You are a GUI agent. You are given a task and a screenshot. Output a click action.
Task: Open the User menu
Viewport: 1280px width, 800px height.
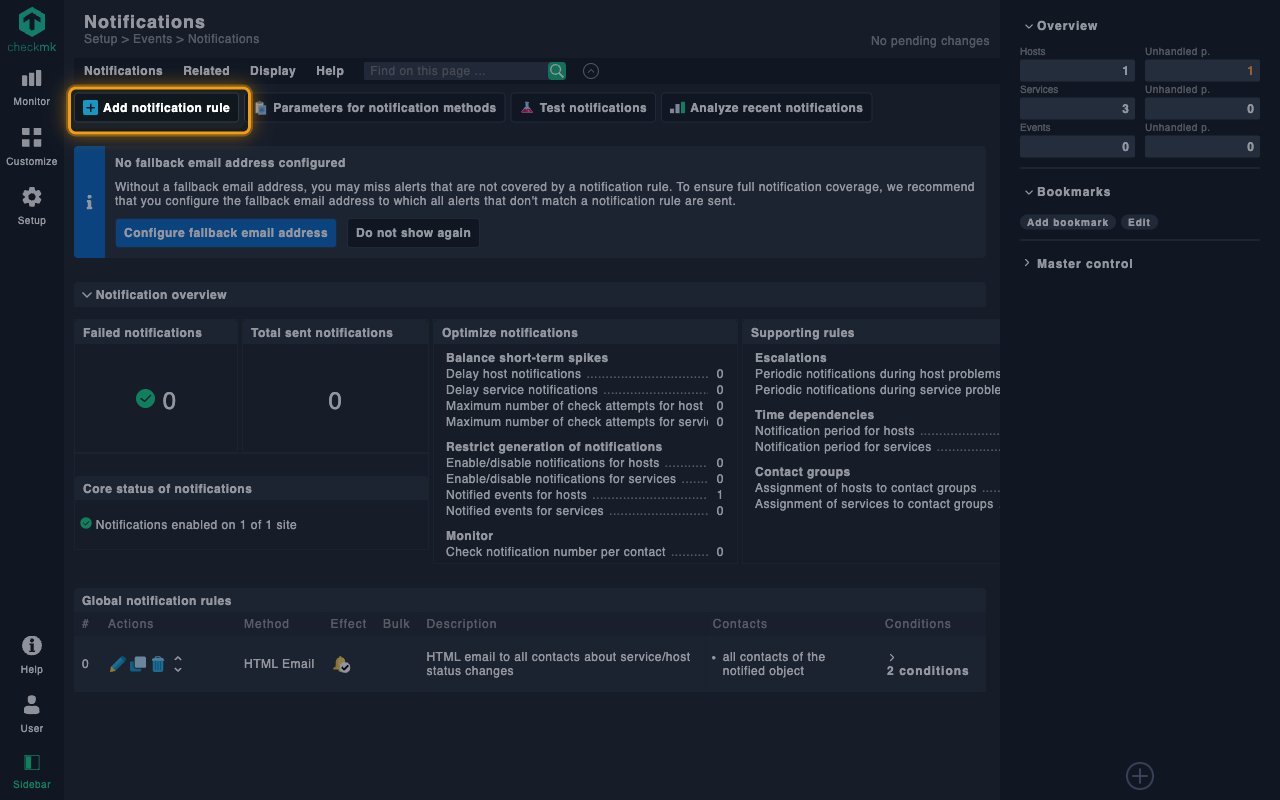point(32,713)
